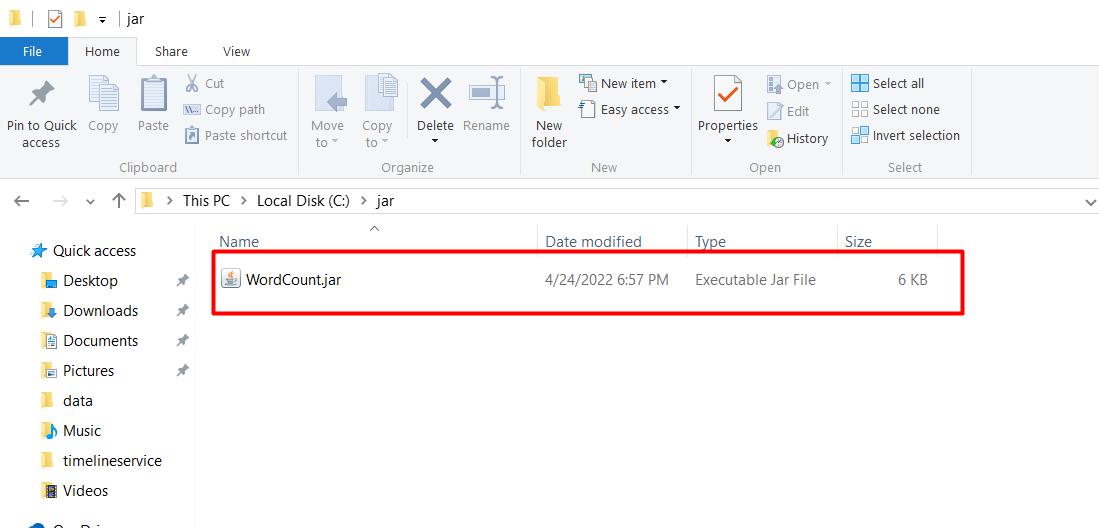Open the History icon in ribbon

click(x=775, y=139)
